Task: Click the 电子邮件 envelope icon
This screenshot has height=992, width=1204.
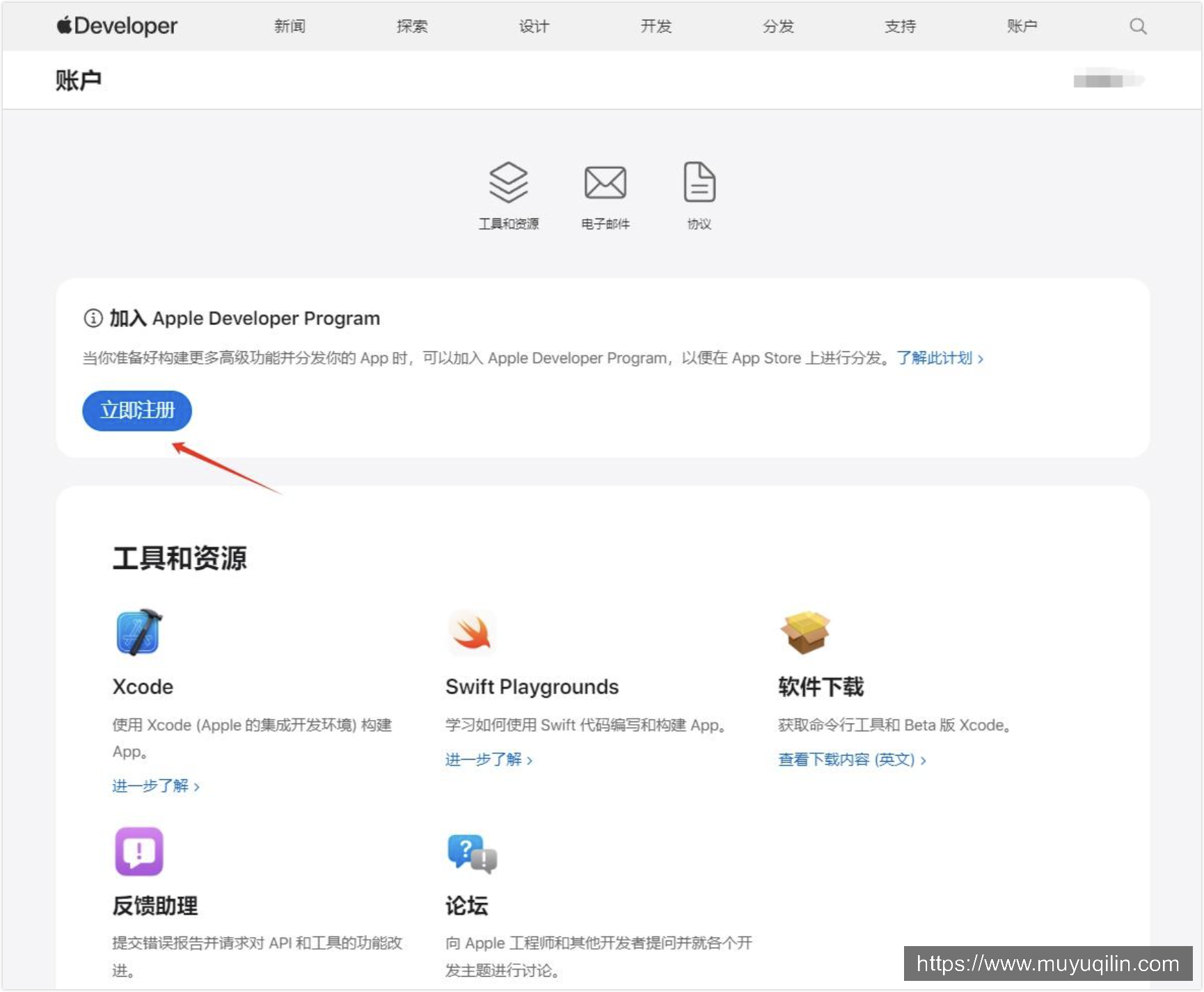Action: click(x=605, y=183)
